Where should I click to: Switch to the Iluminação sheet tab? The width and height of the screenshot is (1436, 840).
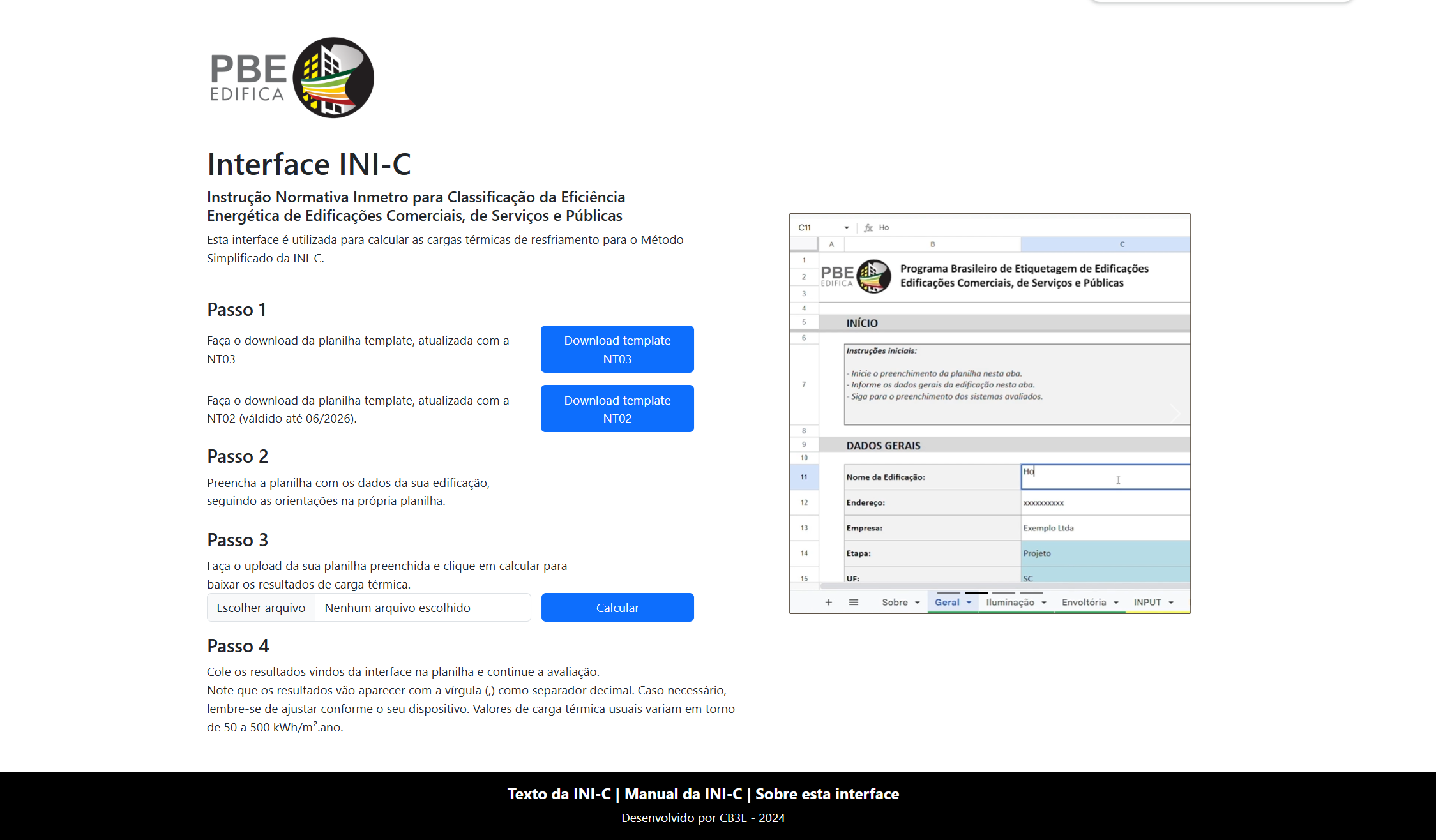click(x=1009, y=602)
